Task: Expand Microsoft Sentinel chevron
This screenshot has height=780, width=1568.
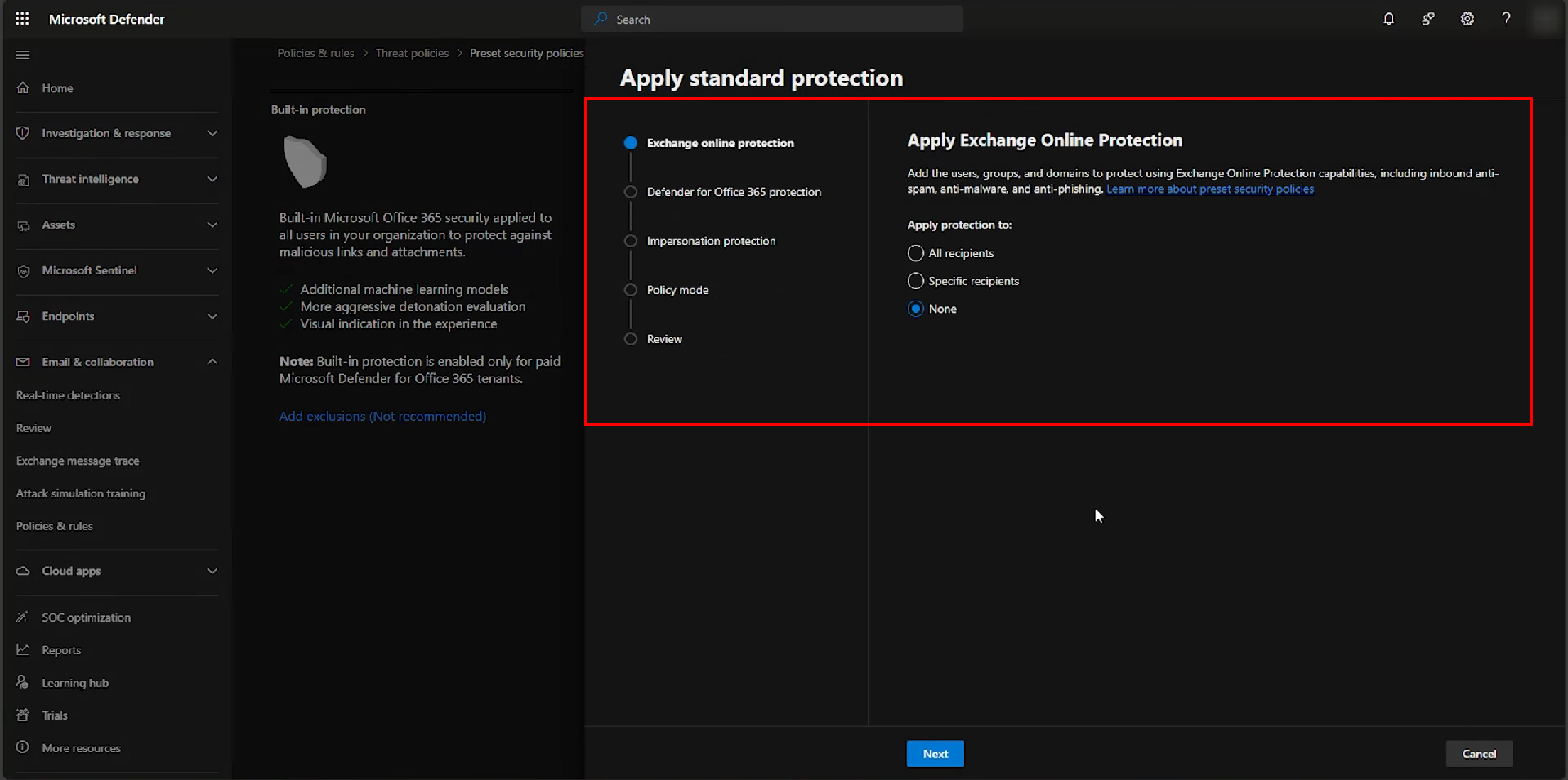Action: 212,270
